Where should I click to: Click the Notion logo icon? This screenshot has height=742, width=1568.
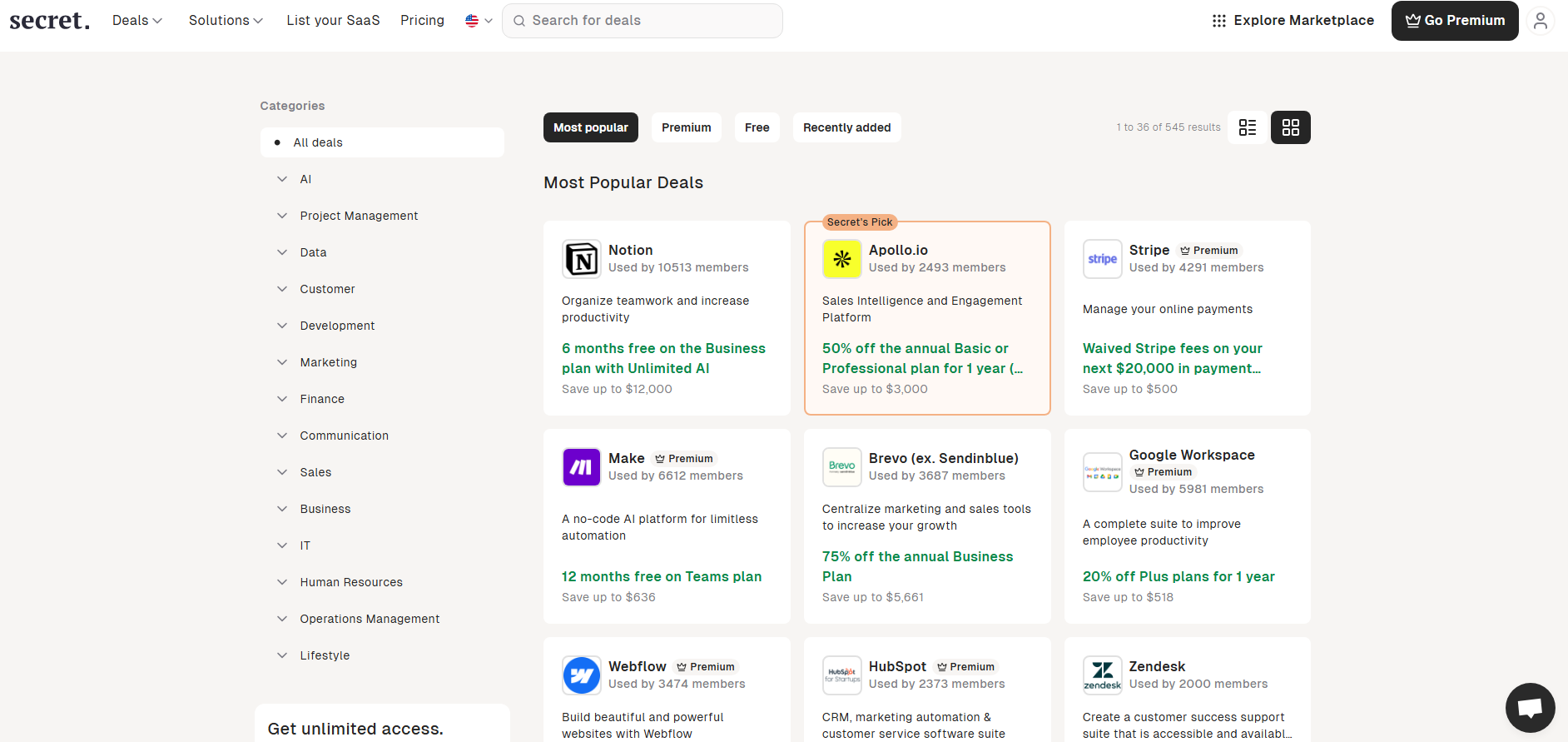[581, 259]
